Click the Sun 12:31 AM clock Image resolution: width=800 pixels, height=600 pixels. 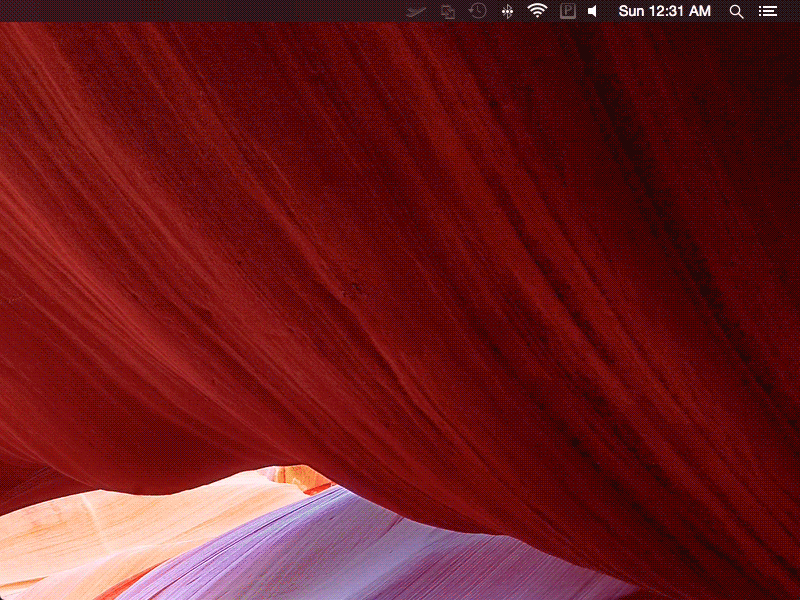(665, 11)
